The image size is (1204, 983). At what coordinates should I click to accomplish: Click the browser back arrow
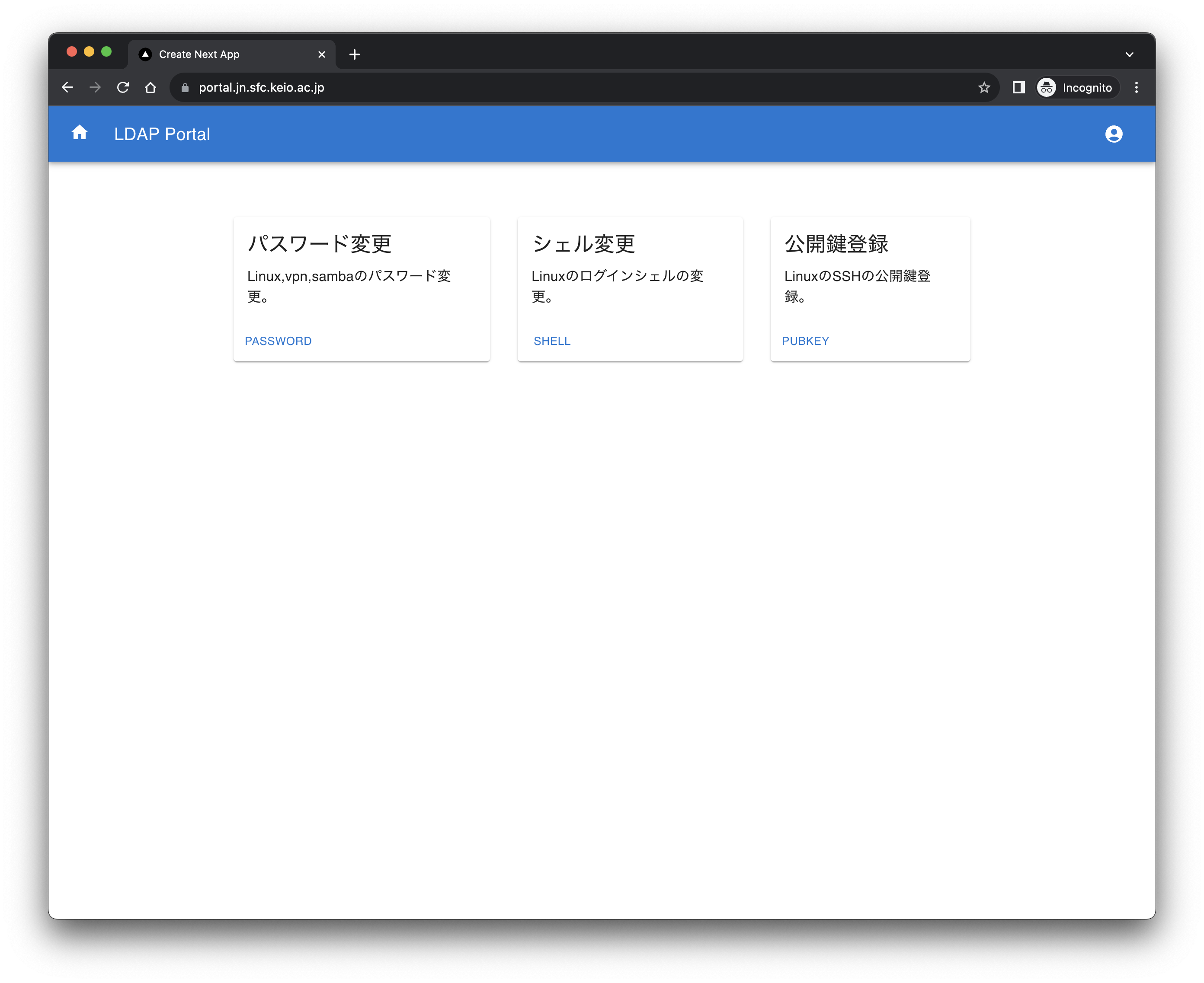[x=67, y=87]
